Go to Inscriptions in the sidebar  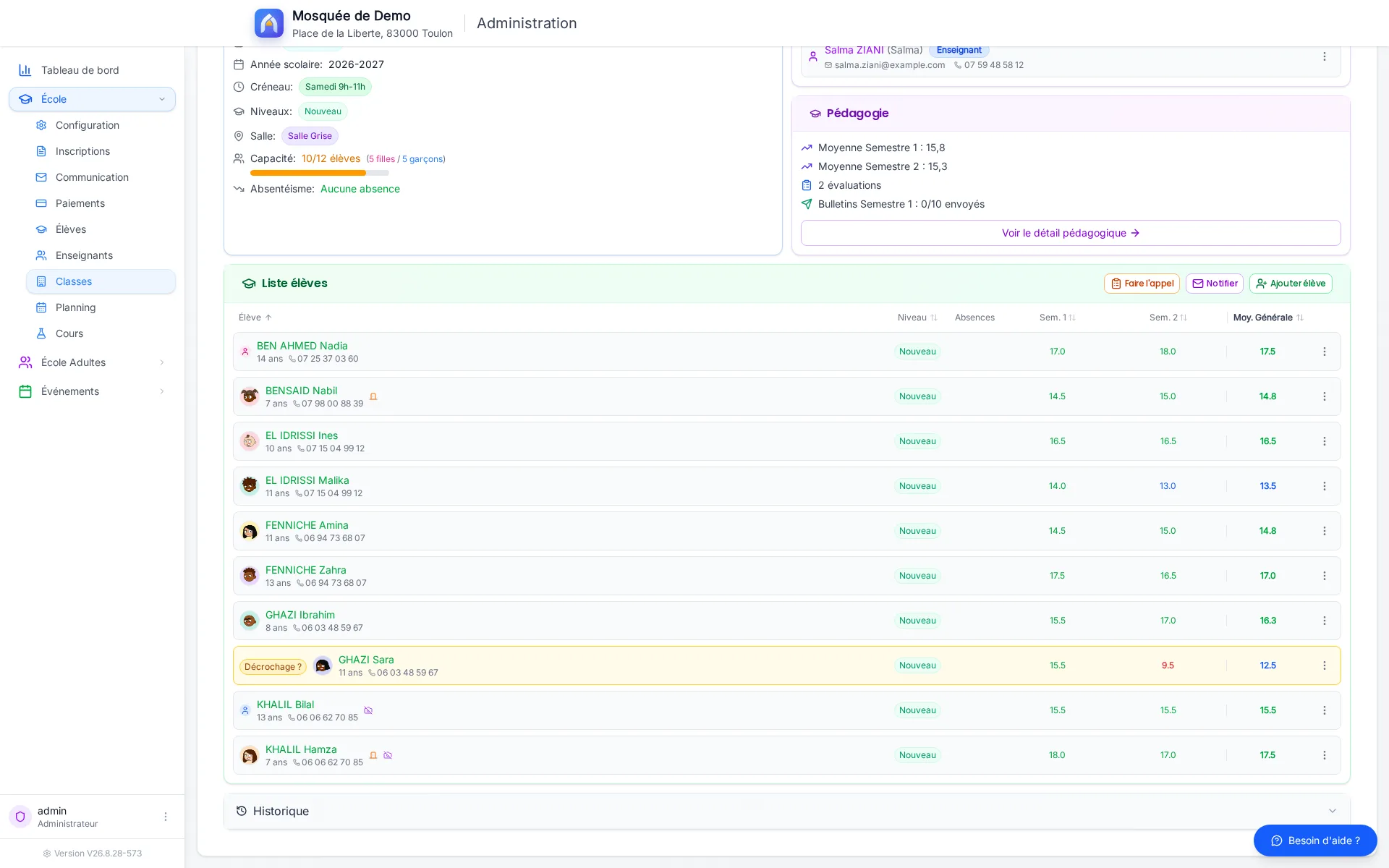[x=101, y=151]
